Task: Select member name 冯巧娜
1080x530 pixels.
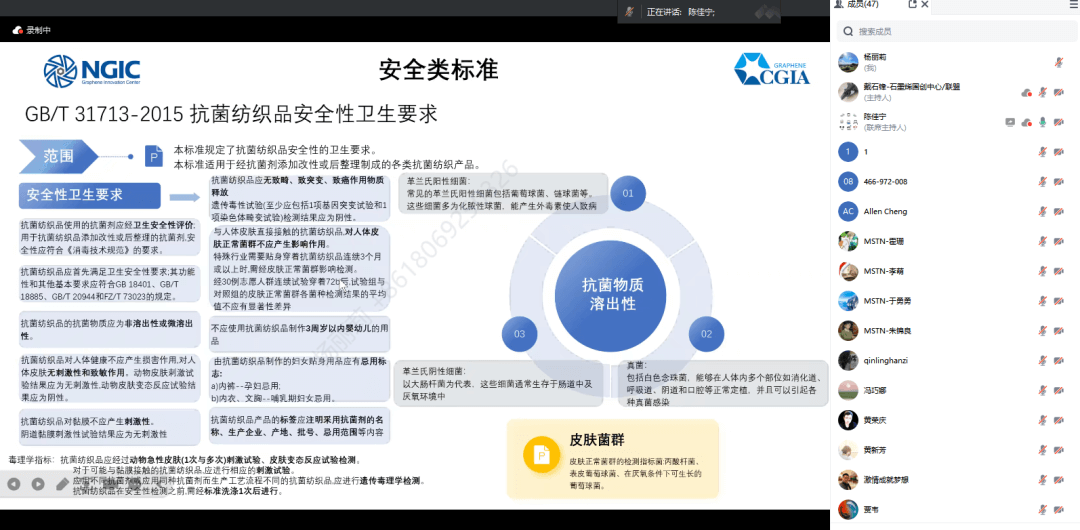Action: click(875, 391)
